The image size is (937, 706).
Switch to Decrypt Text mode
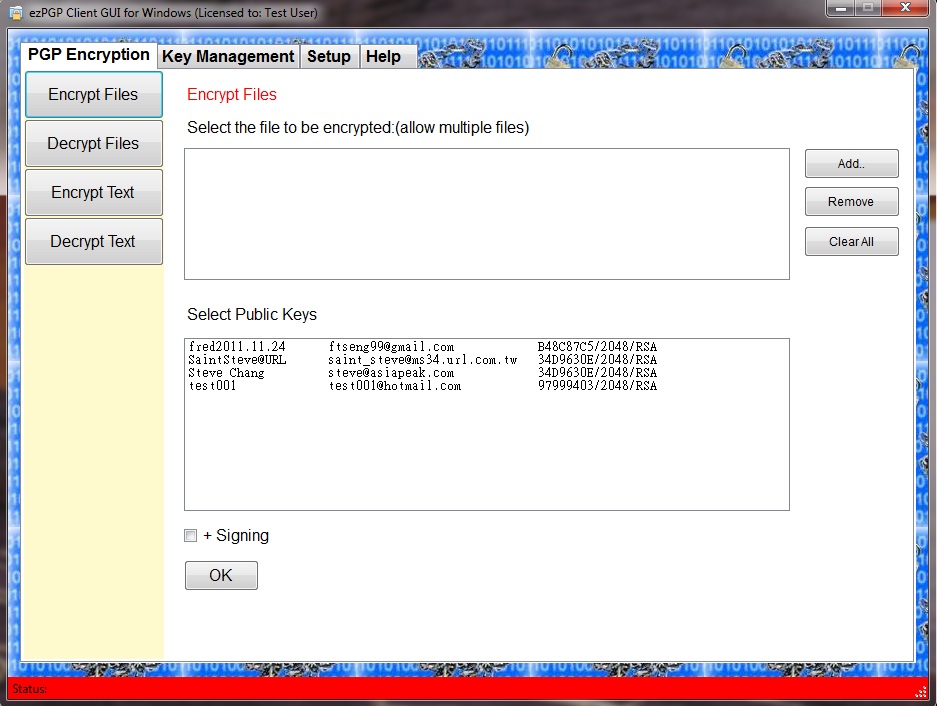93,241
